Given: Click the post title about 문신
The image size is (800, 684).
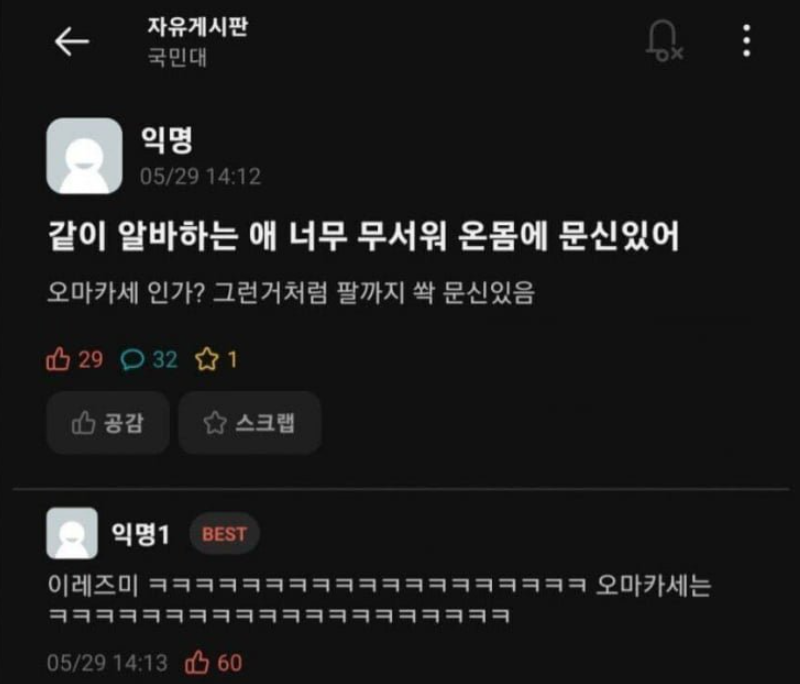Looking at the screenshot, I should pos(363,236).
